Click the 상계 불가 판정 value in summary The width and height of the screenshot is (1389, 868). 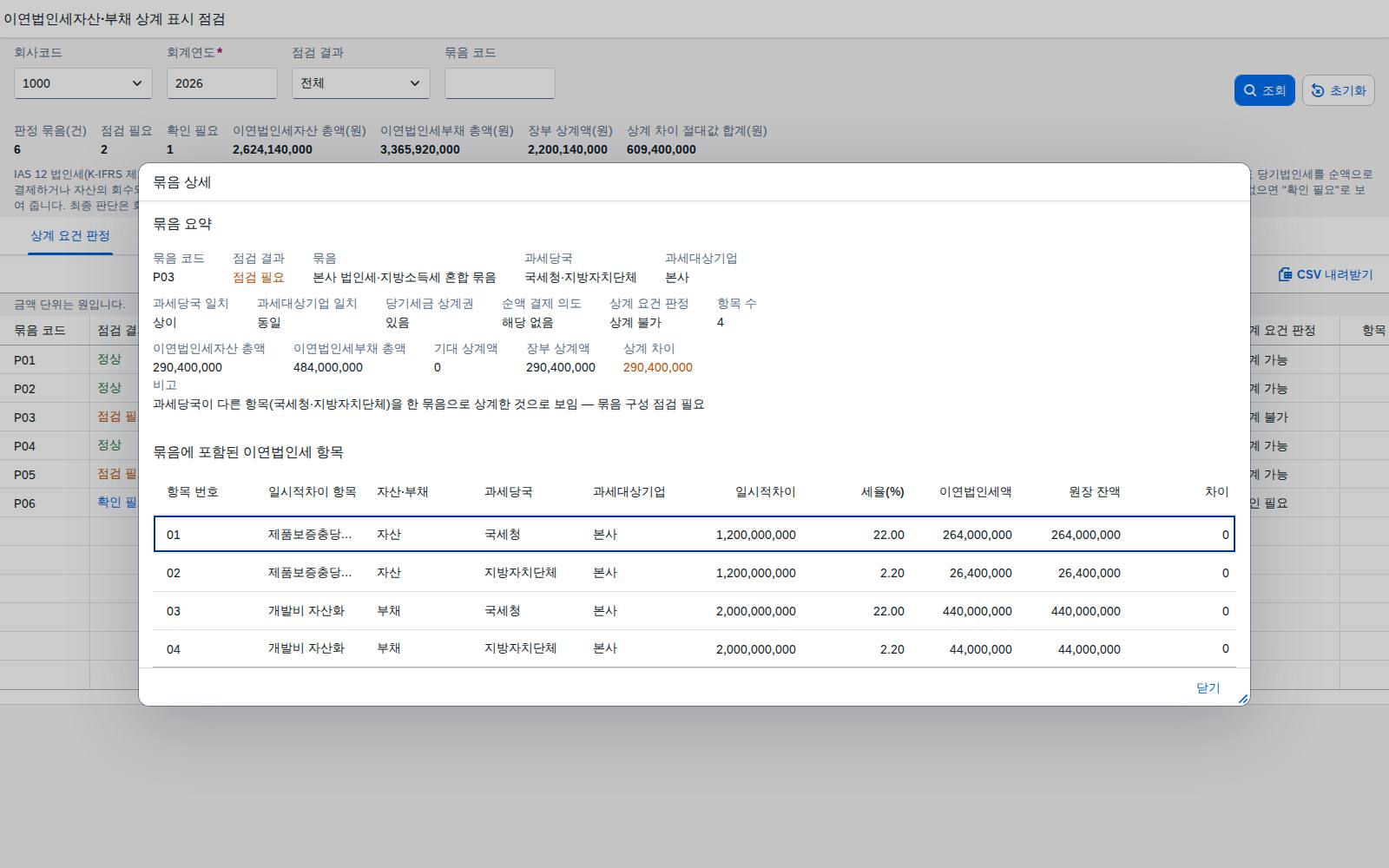pyautogui.click(x=635, y=323)
